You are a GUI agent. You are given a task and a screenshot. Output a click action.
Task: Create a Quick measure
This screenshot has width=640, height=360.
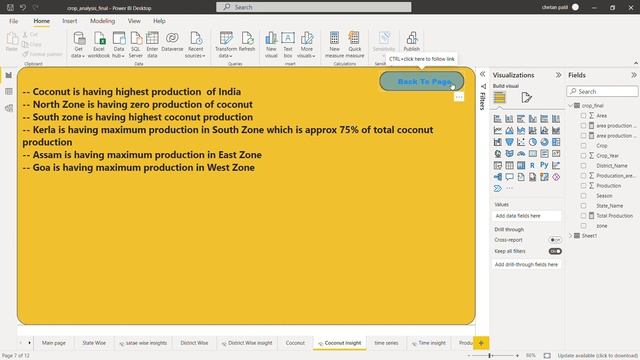tap(354, 45)
